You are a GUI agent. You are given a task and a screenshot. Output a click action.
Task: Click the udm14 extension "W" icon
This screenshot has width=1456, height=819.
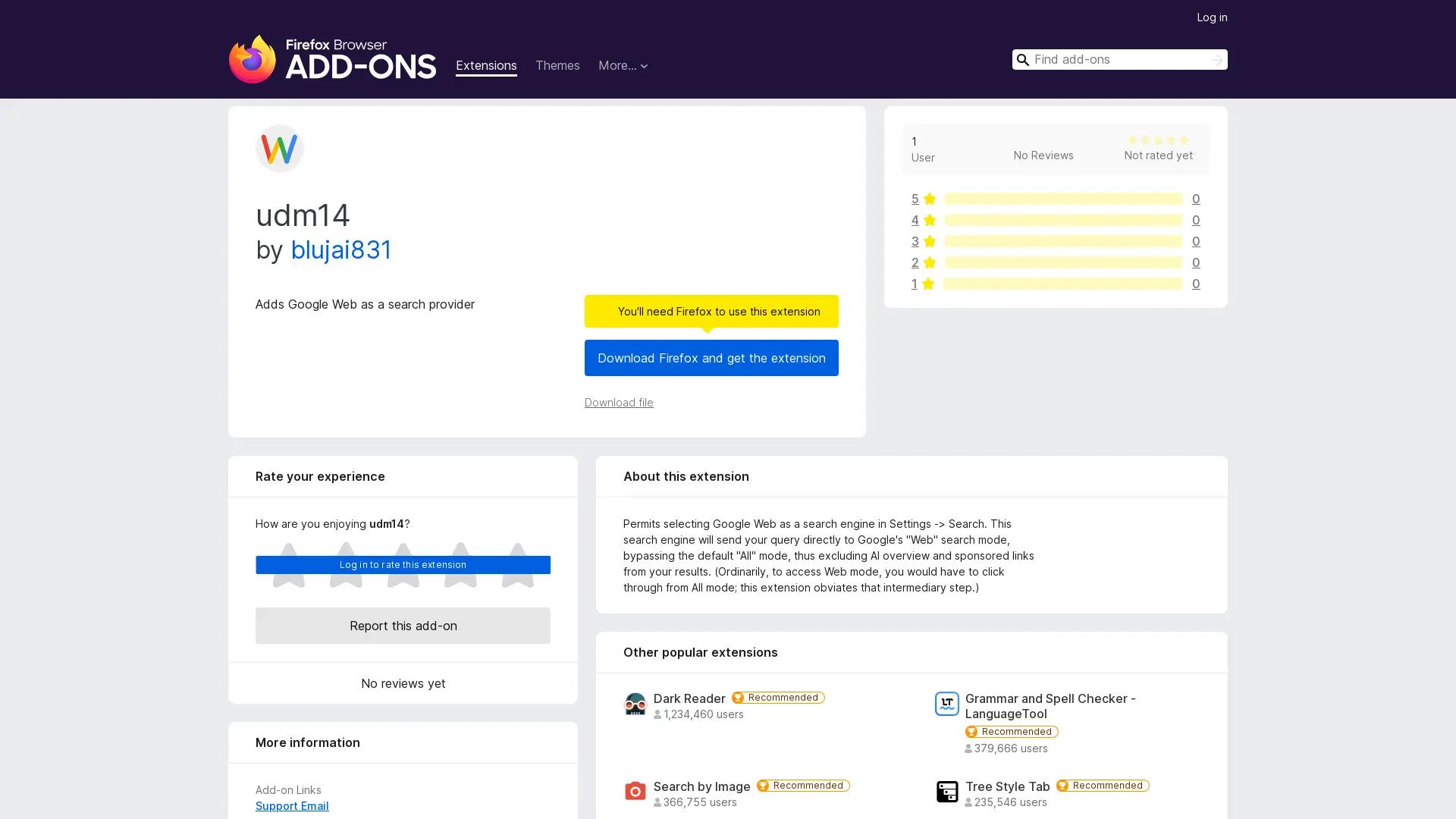coord(279,149)
